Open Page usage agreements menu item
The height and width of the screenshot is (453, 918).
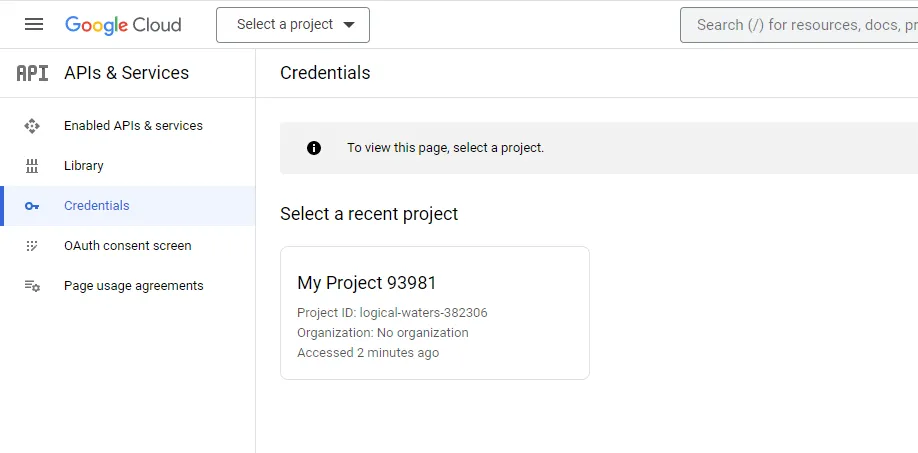(x=128, y=286)
